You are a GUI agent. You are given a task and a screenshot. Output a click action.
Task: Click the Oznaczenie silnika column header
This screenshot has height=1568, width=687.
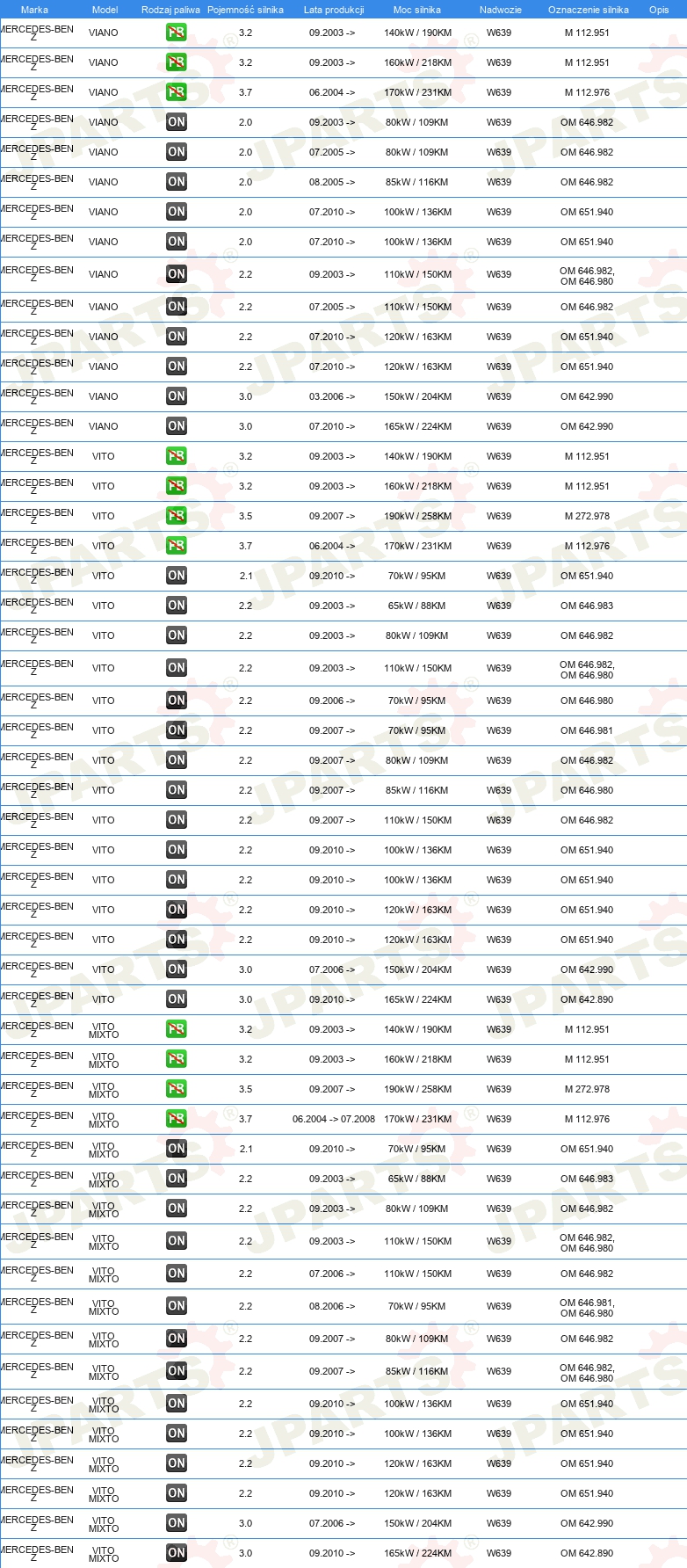[x=589, y=10]
